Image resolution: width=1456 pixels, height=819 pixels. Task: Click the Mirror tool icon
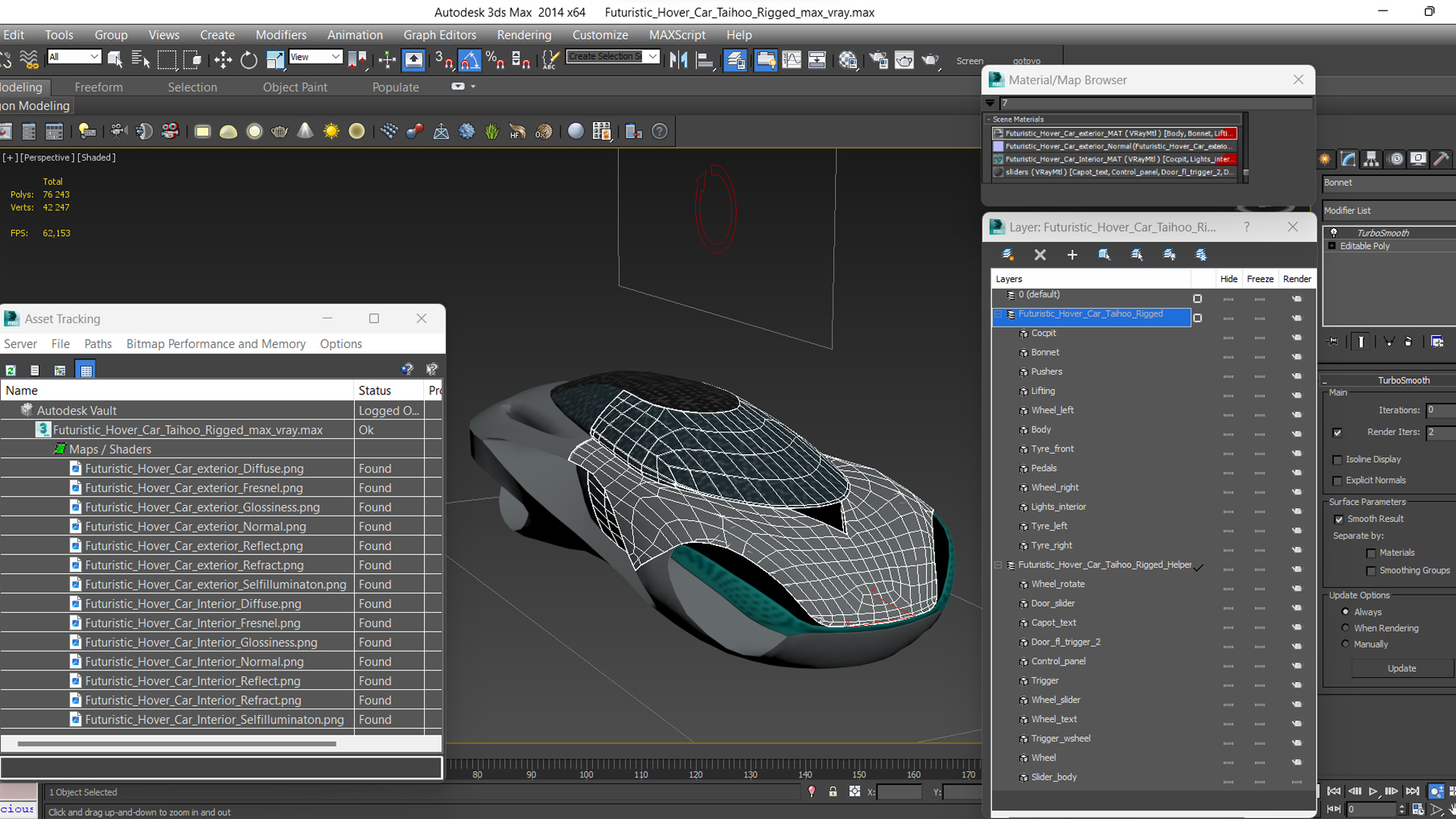tap(679, 60)
